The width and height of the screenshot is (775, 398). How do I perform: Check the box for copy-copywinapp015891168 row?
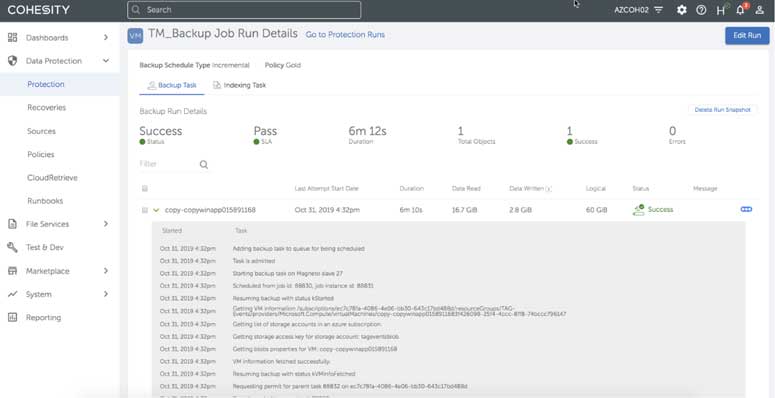tap(145, 210)
